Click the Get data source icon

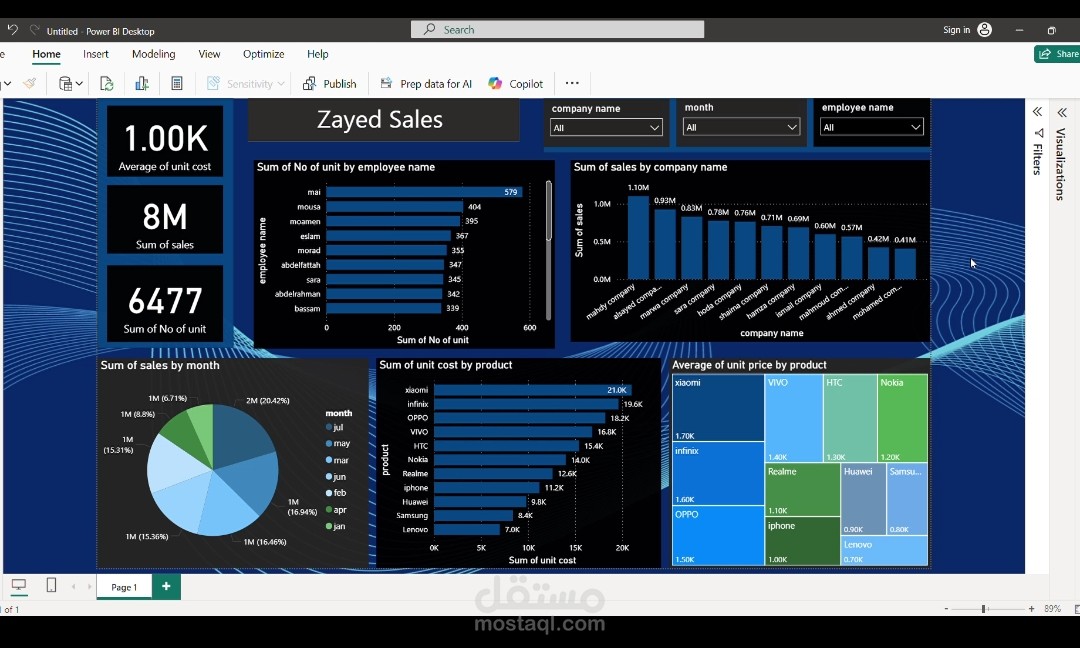pyautogui.click(x=65, y=83)
